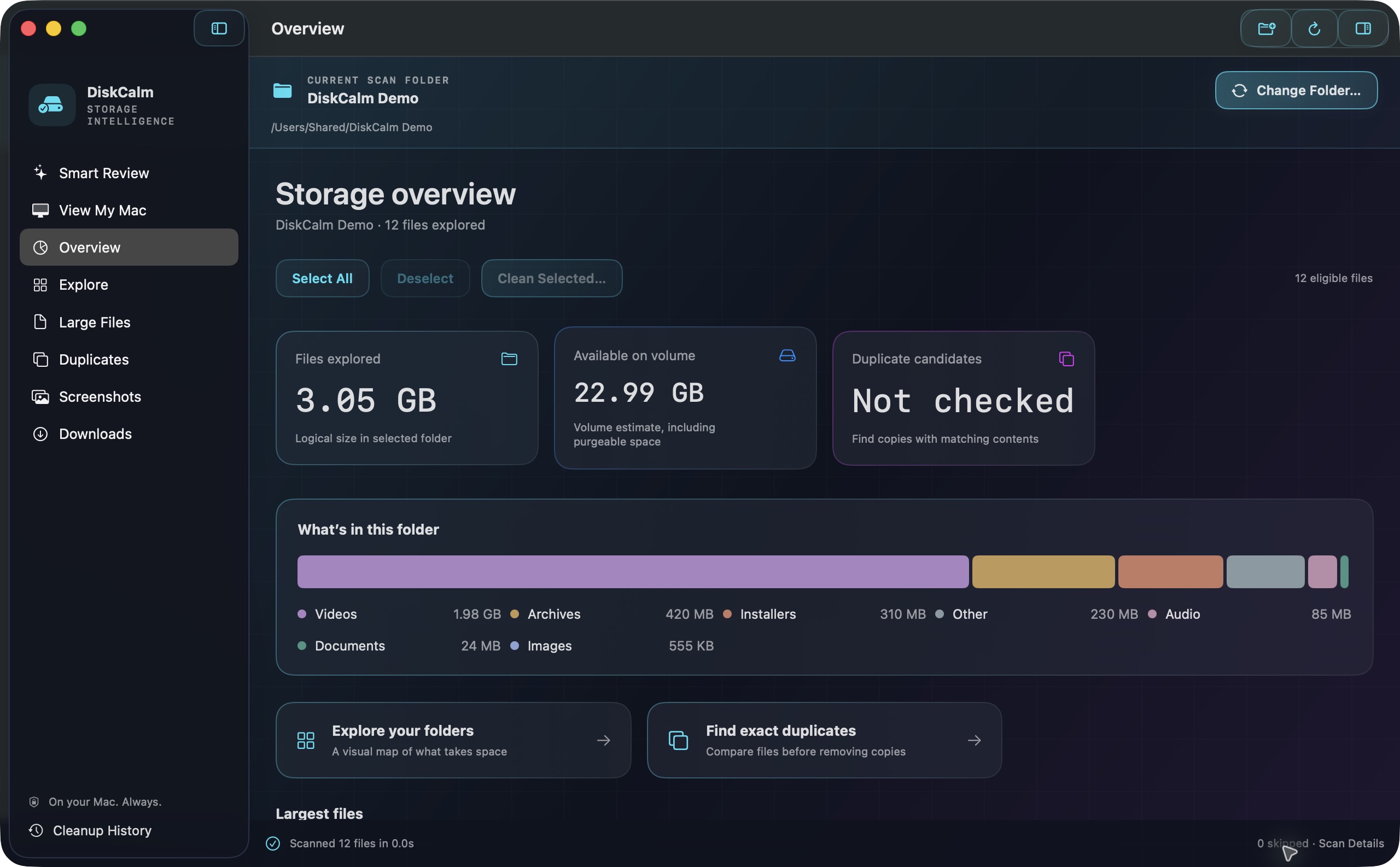Open the Find exact duplicates card
The image size is (1400, 867).
coord(824,740)
